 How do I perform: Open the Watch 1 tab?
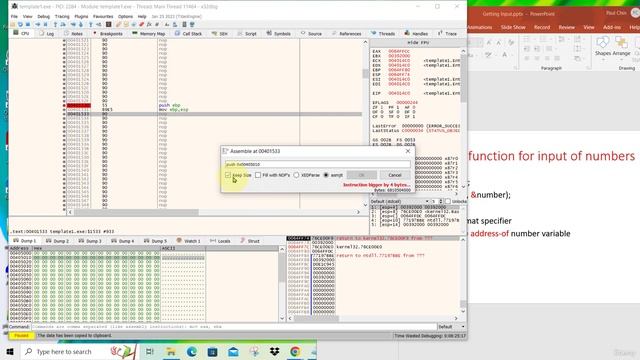(188, 241)
